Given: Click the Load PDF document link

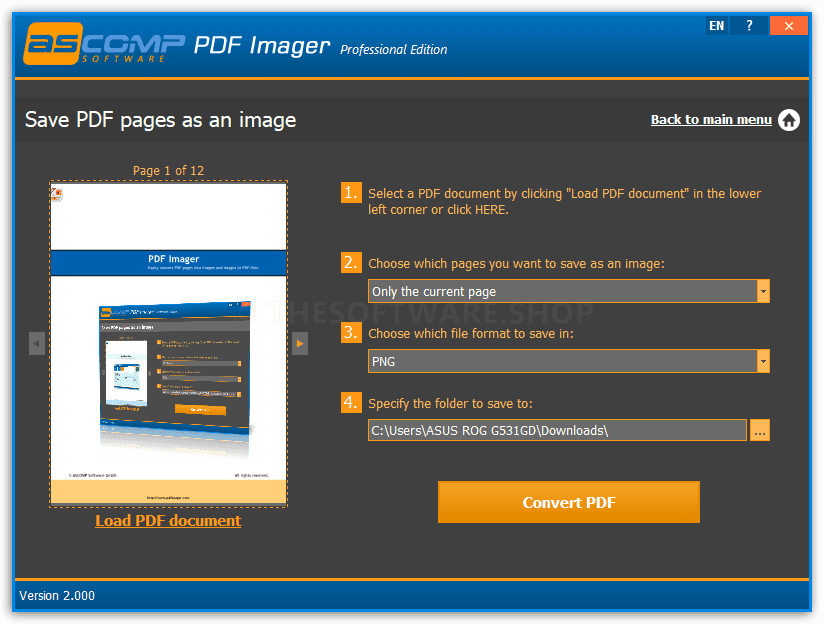Looking at the screenshot, I should [168, 520].
